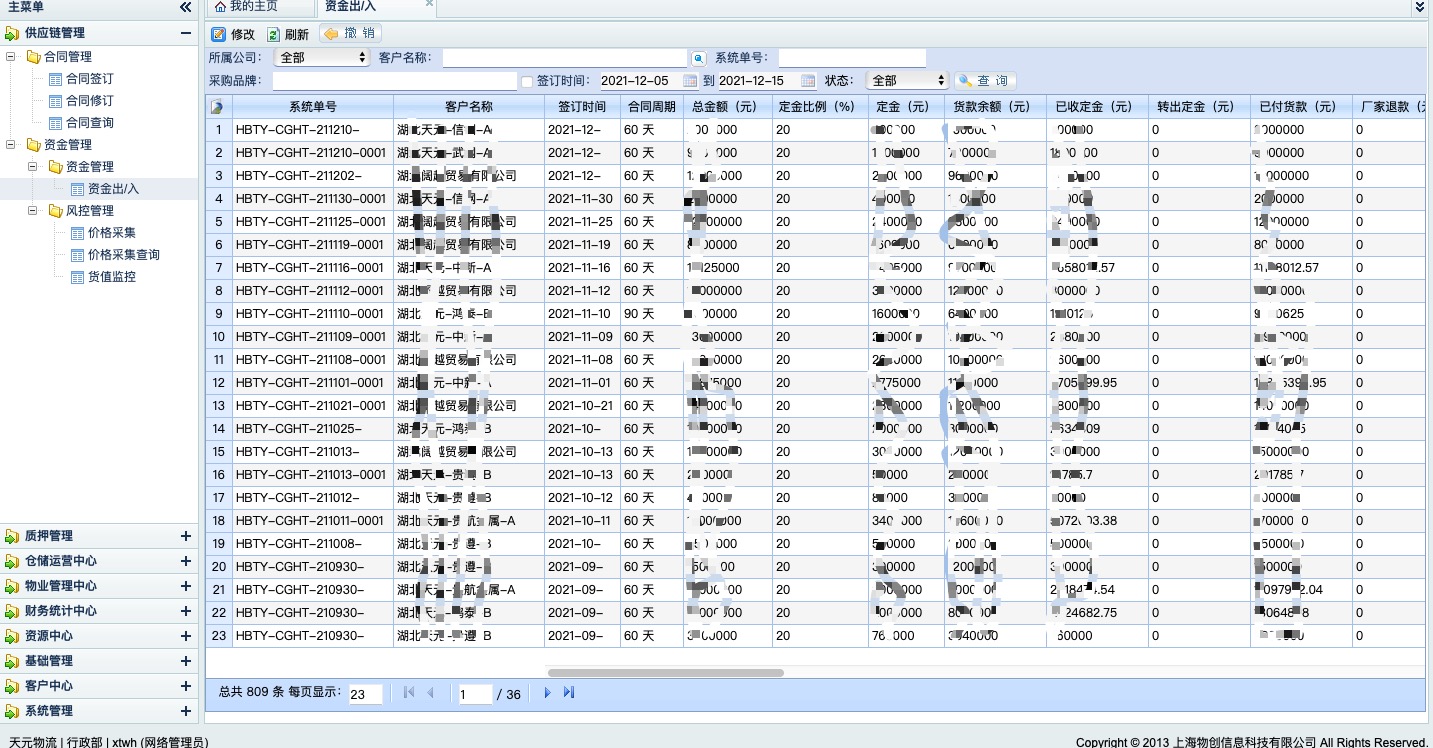Click the horizontal scrollbar under the table
The height and width of the screenshot is (748, 1433).
665,673
